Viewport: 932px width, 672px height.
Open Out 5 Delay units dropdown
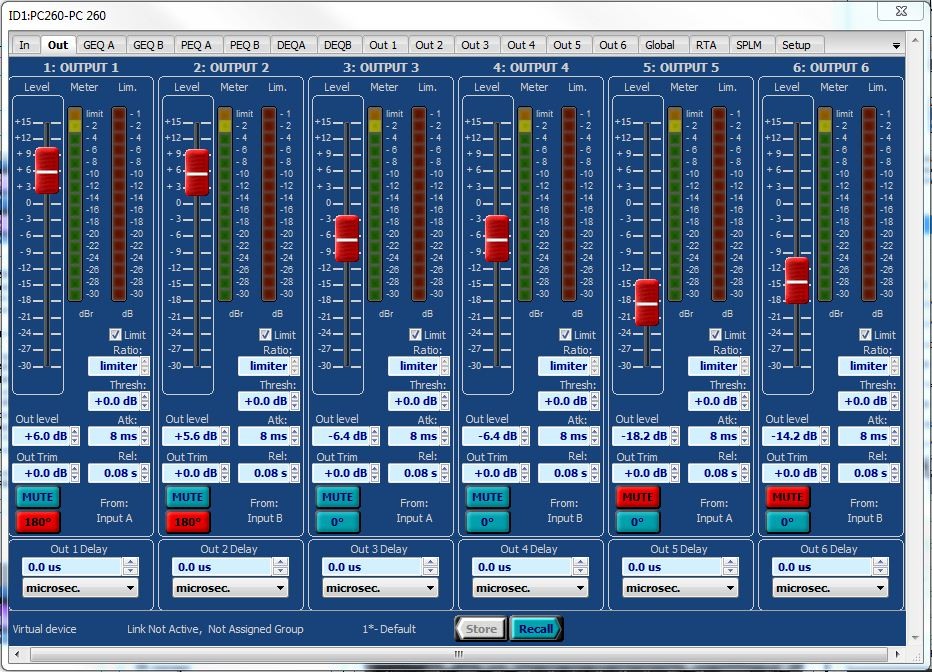tap(680, 588)
